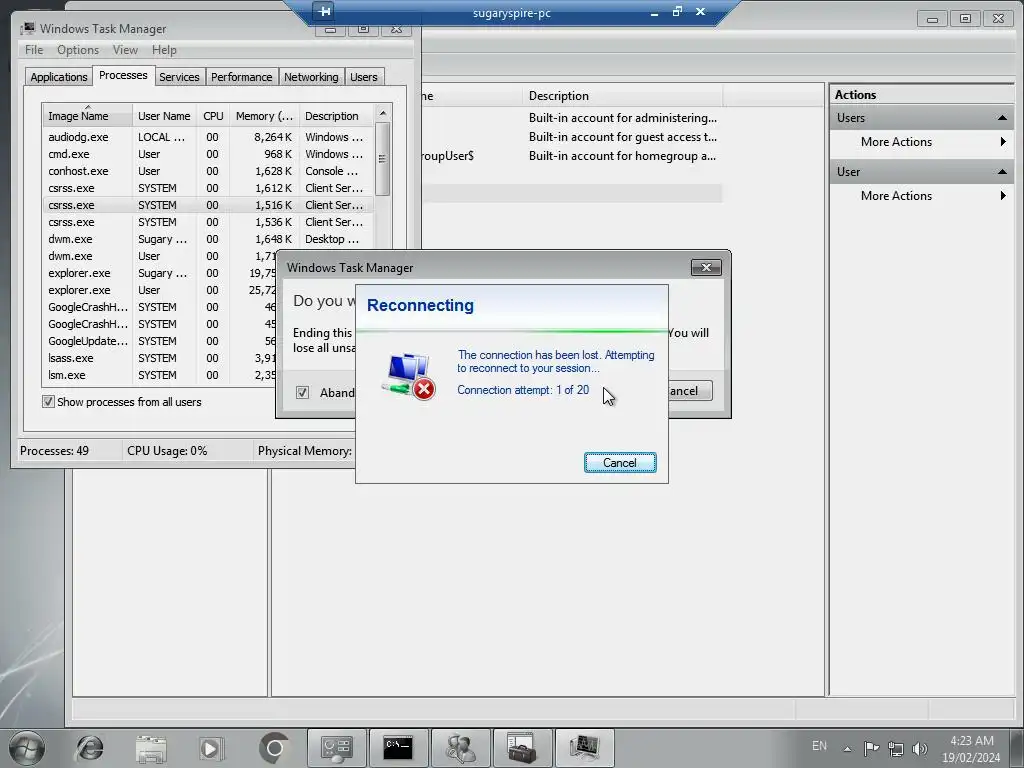Viewport: 1024px width, 768px height.
Task: Click the partly hidden Cancel button in Task Manager dialog
Action: click(x=690, y=391)
